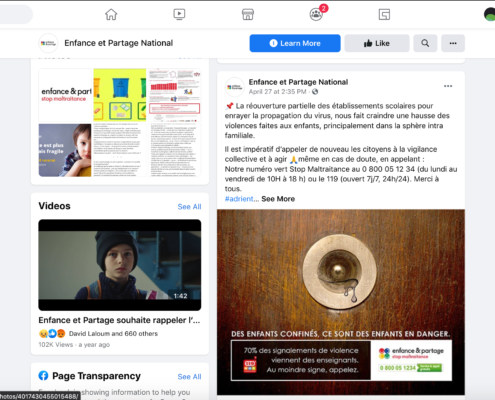Open the red infographic document photo
495x400 pixels.
(x=175, y=95)
